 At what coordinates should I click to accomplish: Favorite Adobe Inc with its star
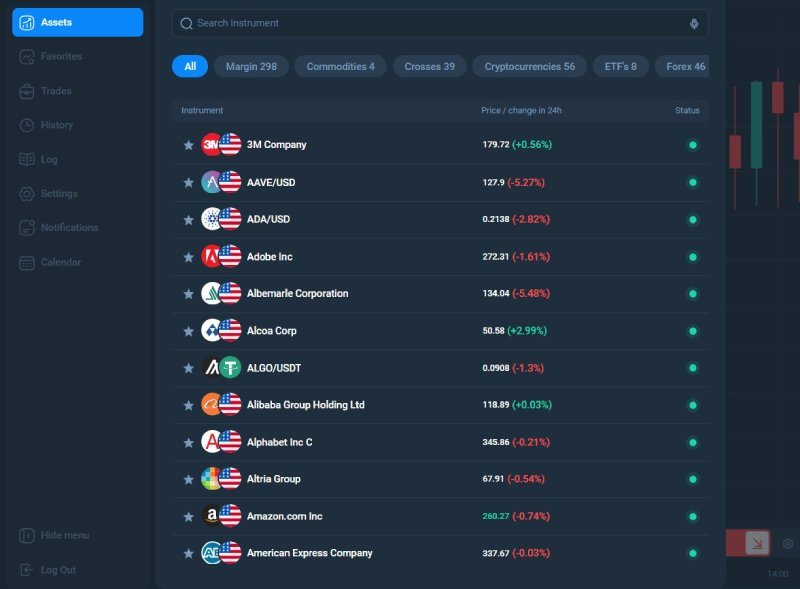click(188, 257)
